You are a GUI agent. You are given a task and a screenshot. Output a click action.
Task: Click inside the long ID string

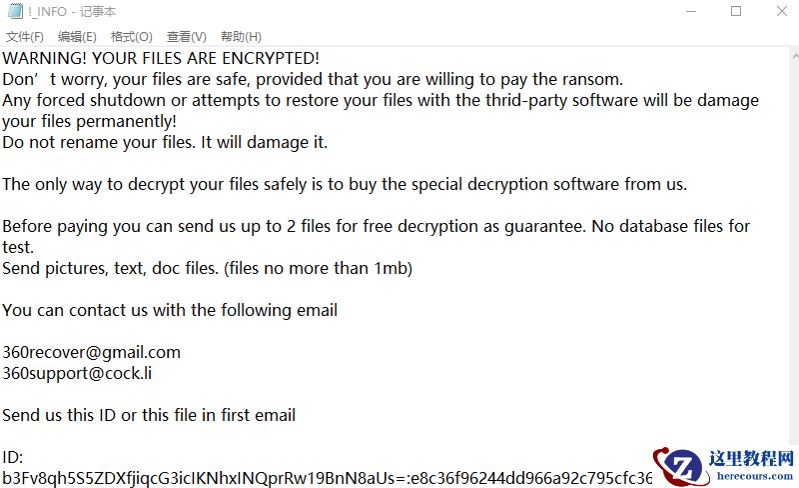(300, 478)
